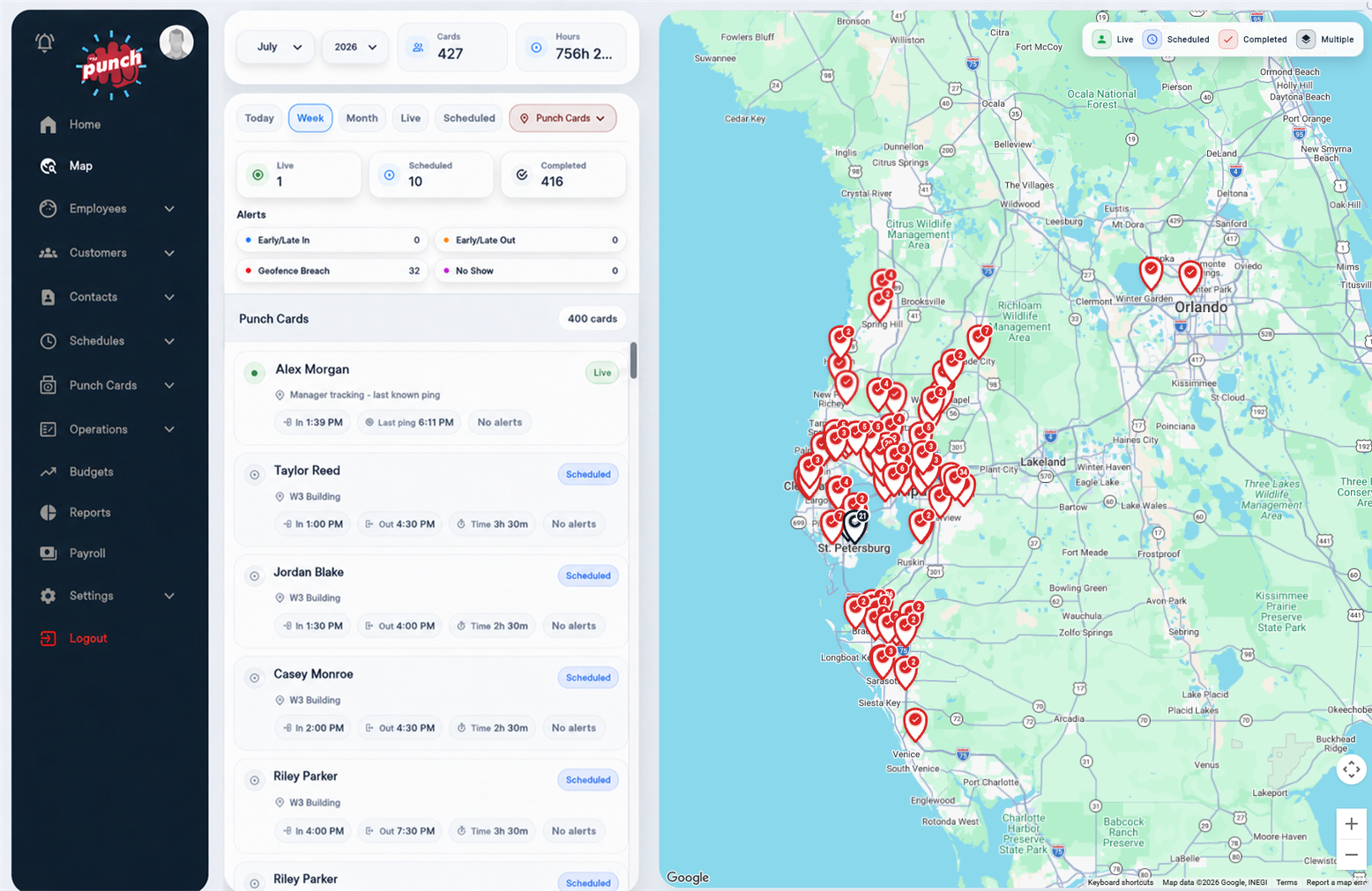Filter by Early/Late In alerts
The width and height of the screenshot is (1372, 891).
click(x=332, y=240)
